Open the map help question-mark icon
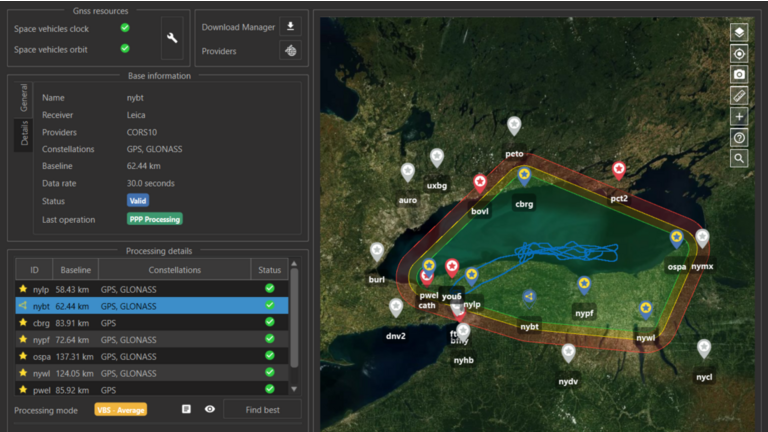Screen dimensions: 768x432 [739, 137]
